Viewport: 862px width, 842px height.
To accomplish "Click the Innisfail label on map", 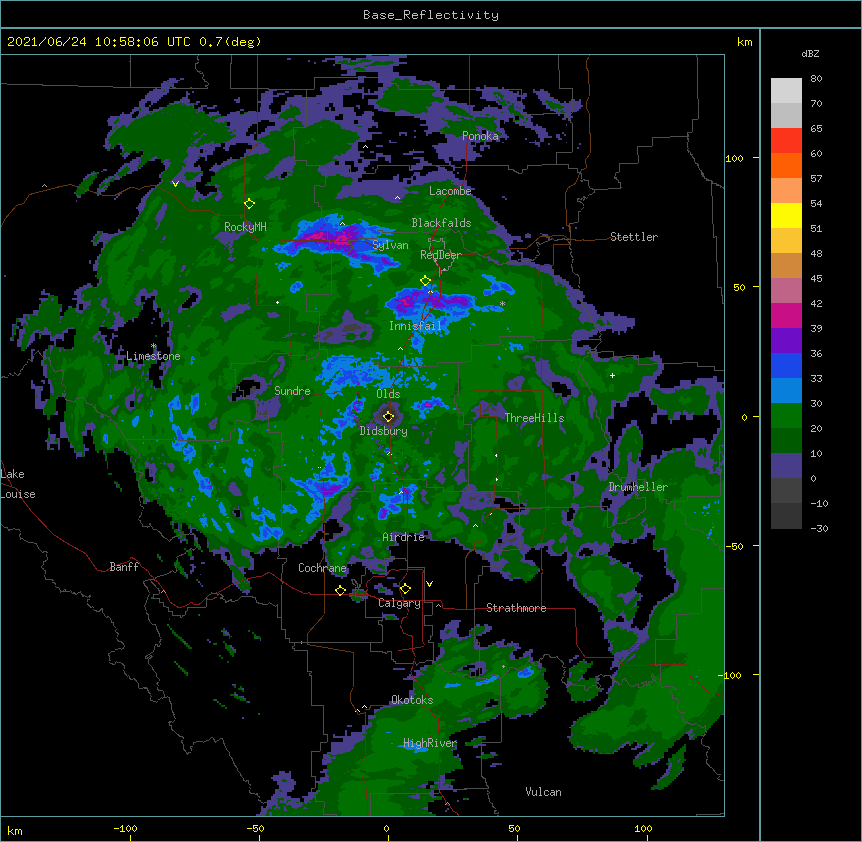I will coord(415,326).
